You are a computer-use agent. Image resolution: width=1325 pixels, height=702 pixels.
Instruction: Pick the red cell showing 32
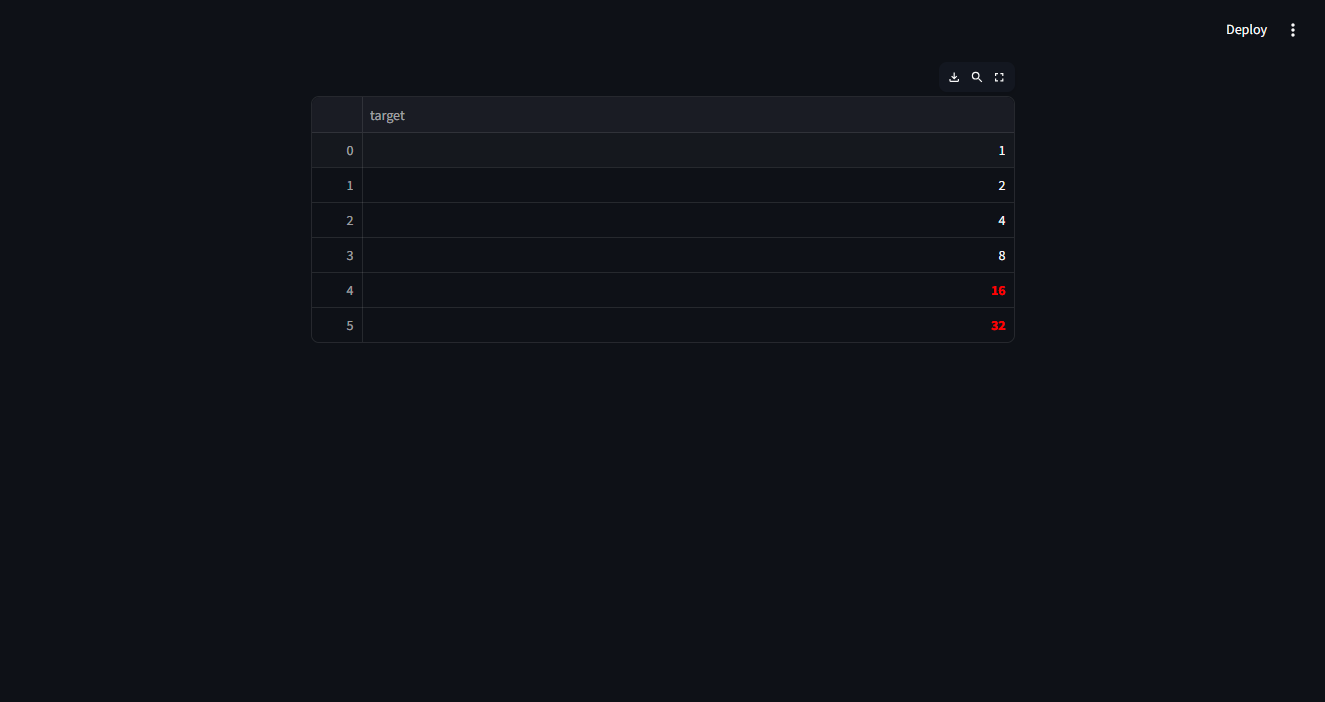pyautogui.click(x=688, y=325)
